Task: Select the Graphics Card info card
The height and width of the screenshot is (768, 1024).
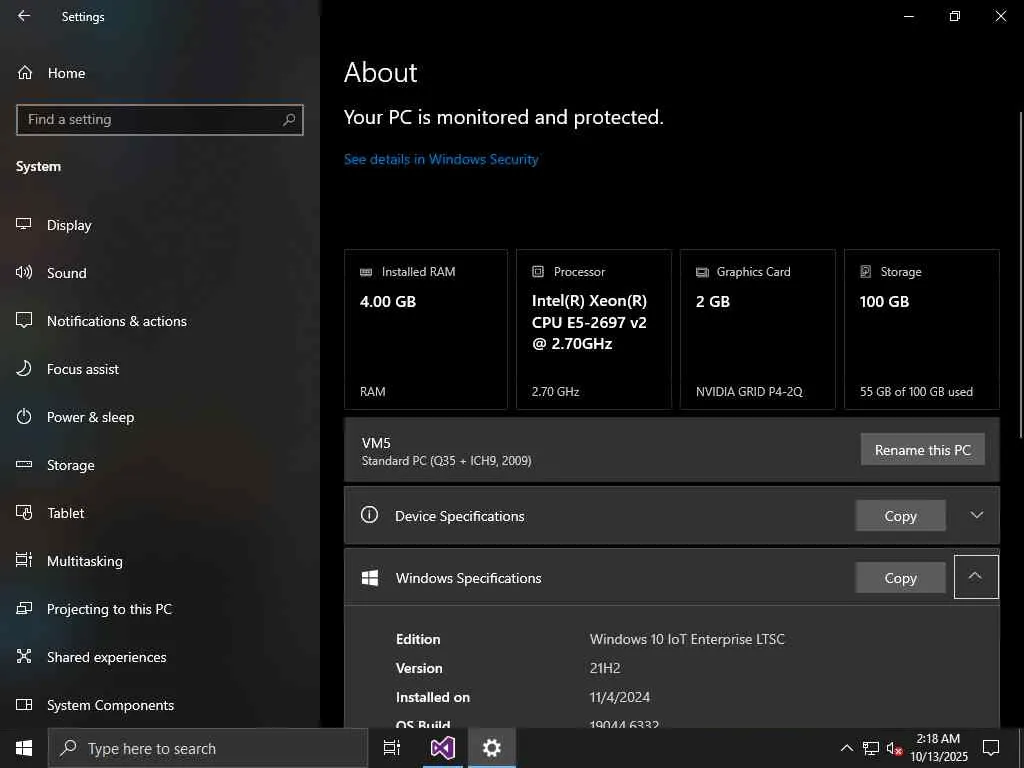Action: pos(758,329)
